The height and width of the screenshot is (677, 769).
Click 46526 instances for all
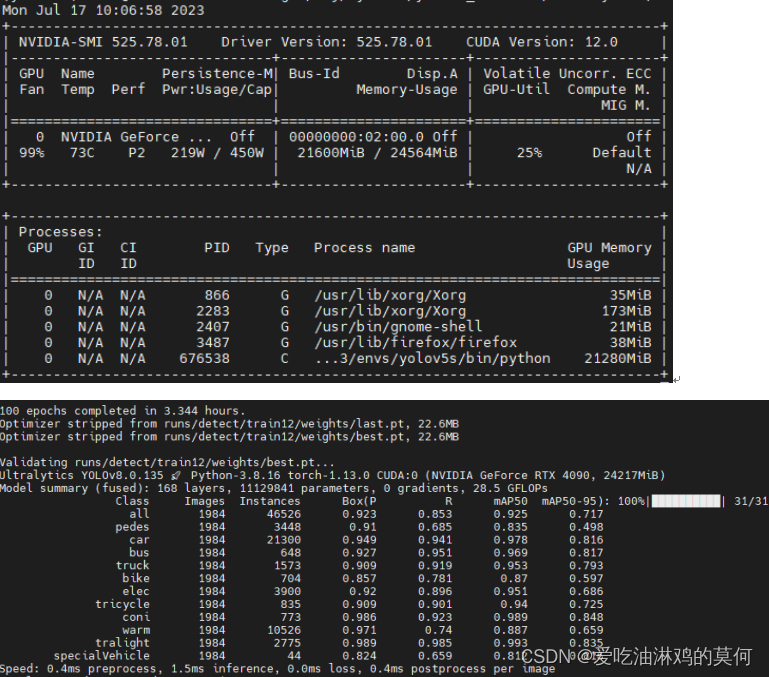pyautogui.click(x=283, y=514)
